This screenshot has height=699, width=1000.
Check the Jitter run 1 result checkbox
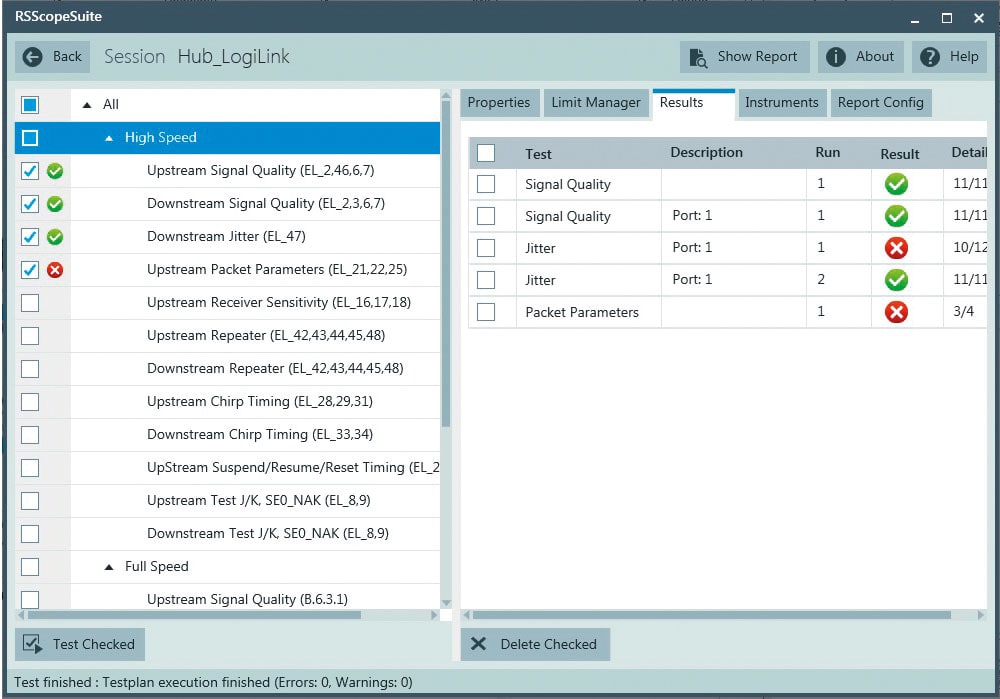pos(486,248)
